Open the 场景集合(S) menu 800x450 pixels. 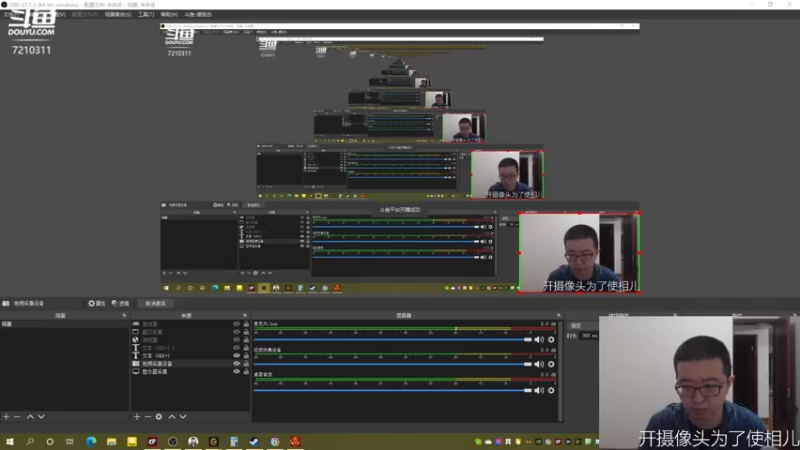click(x=118, y=14)
